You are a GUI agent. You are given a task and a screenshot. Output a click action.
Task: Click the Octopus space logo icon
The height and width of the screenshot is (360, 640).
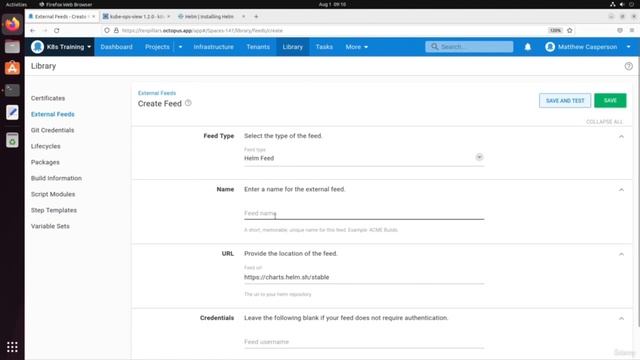[x=38, y=47]
